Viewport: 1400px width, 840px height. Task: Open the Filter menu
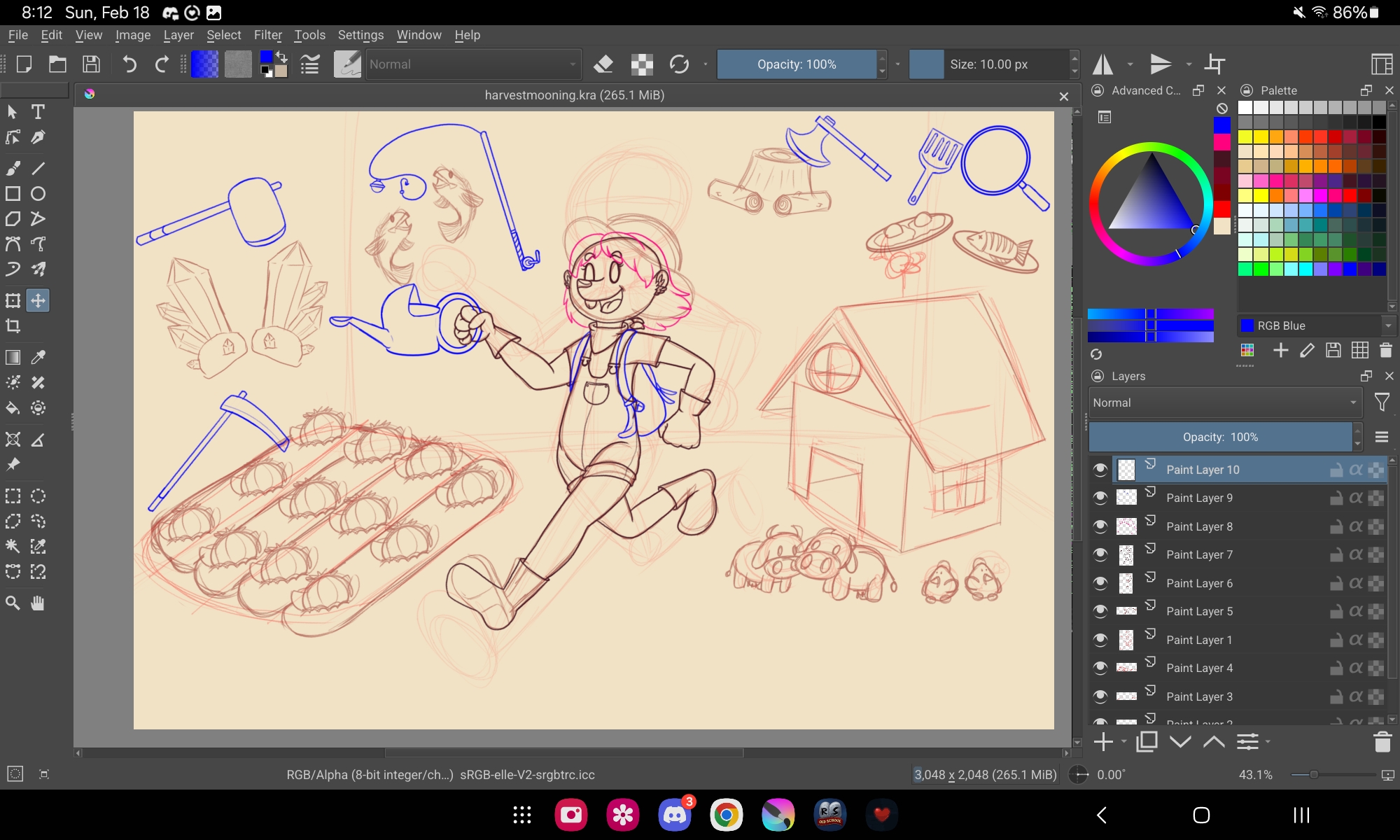click(x=267, y=35)
